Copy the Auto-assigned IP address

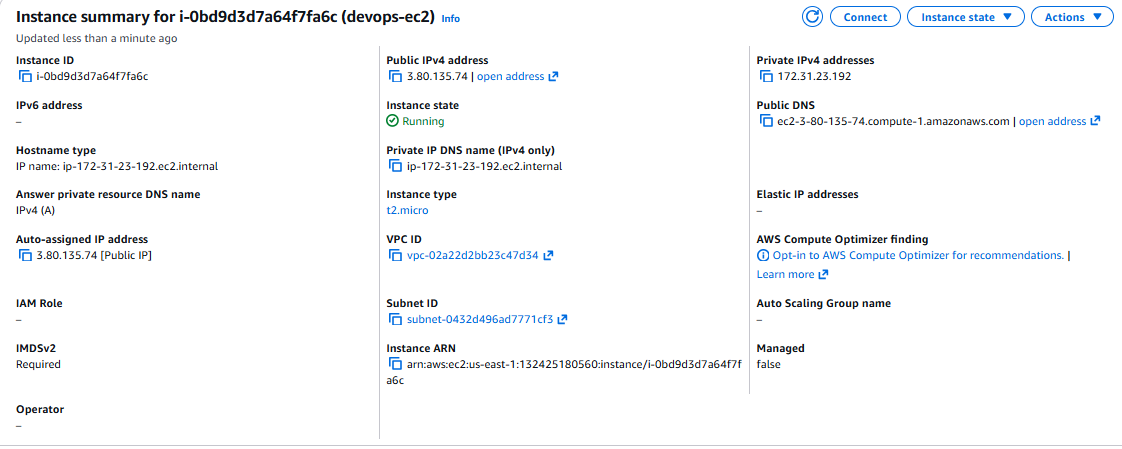(25, 256)
